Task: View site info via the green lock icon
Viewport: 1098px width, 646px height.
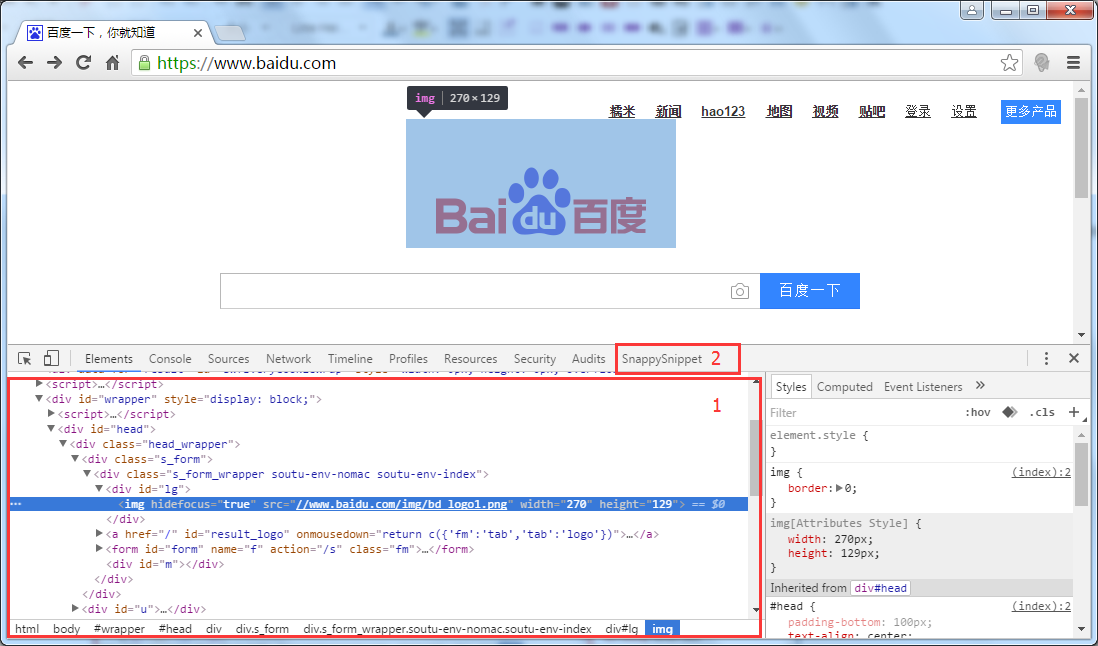Action: click(144, 63)
